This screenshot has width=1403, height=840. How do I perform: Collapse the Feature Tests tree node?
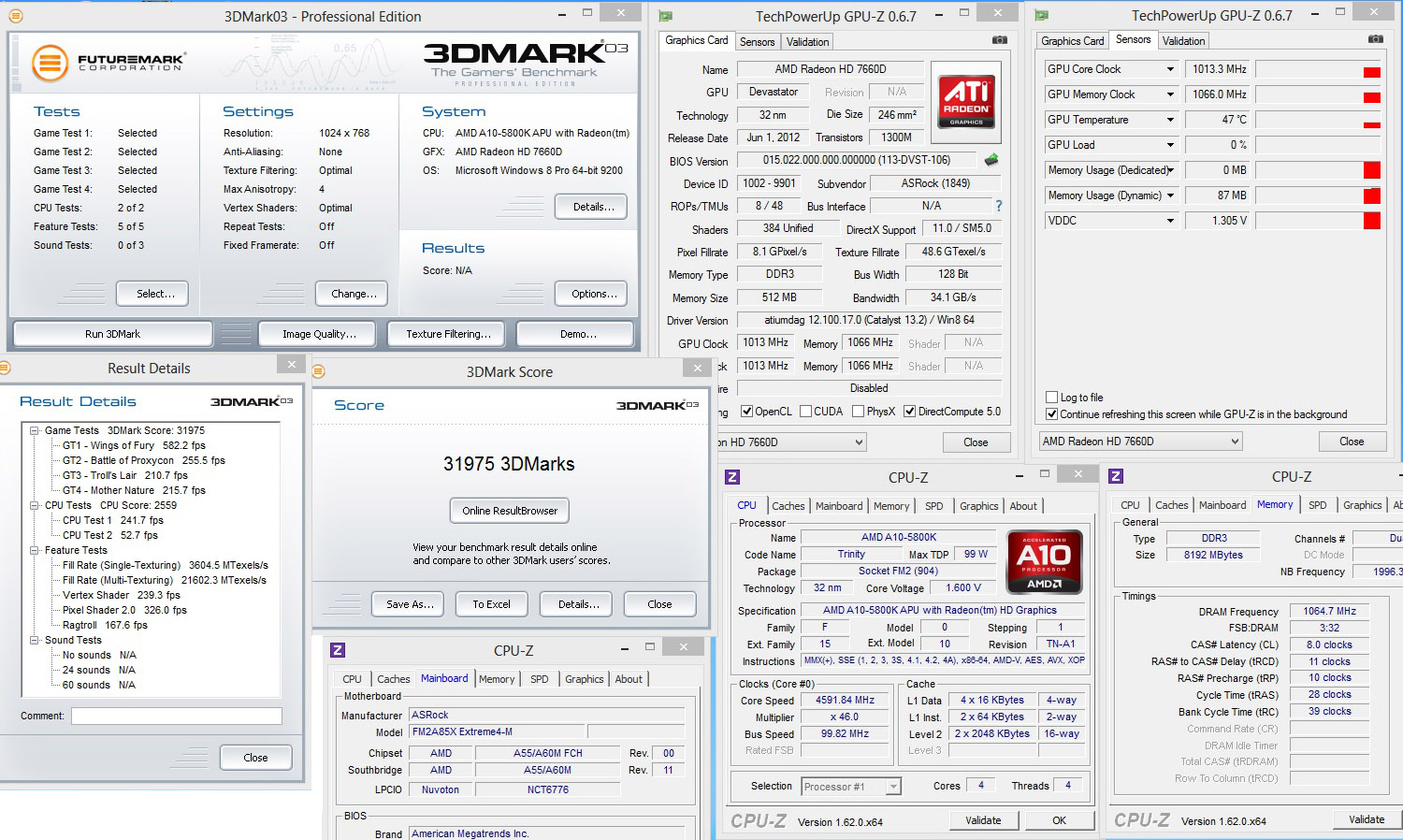(x=34, y=550)
